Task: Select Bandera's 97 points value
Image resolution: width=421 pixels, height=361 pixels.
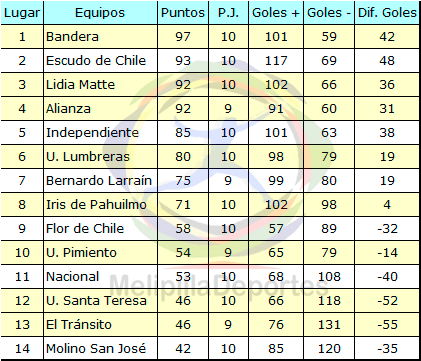Action: [183, 37]
